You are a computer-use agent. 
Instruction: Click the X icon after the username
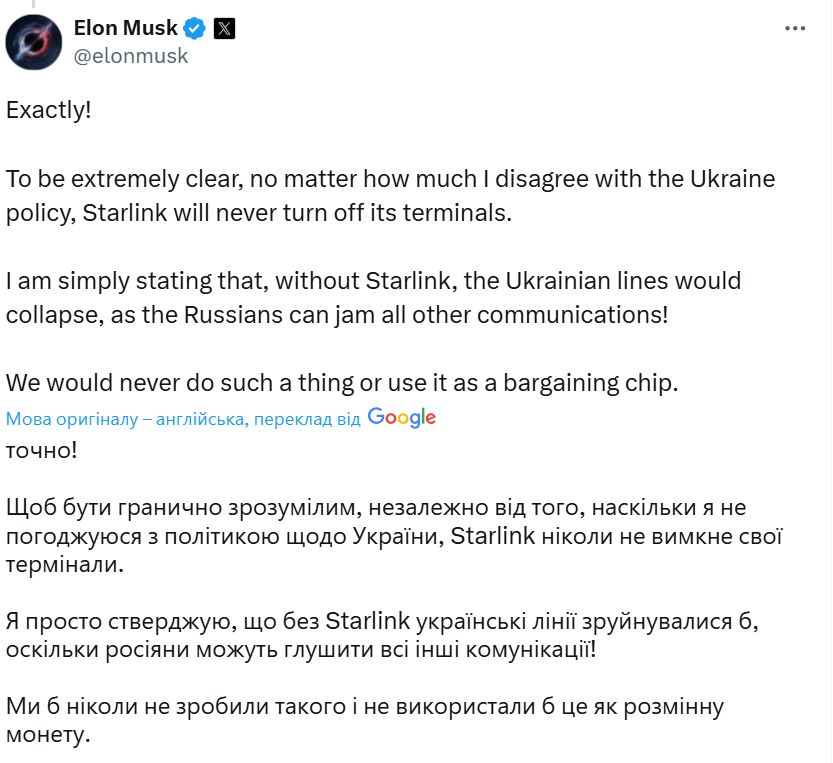click(225, 28)
